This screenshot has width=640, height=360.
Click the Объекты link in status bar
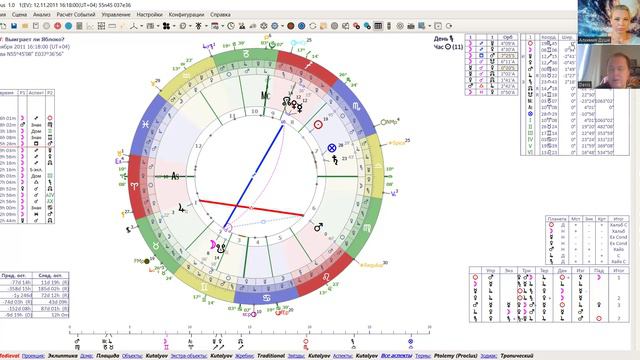132,356
